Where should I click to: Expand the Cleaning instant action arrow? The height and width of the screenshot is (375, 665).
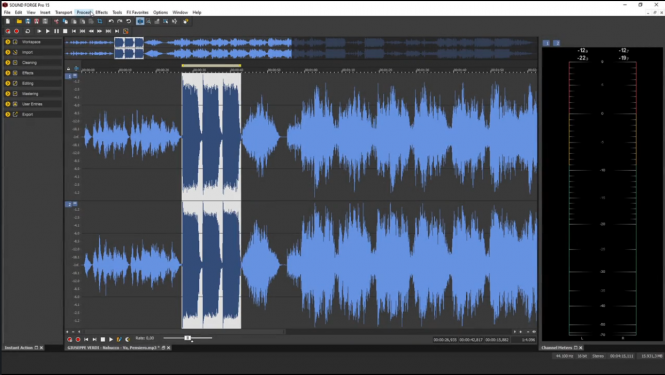coord(8,63)
